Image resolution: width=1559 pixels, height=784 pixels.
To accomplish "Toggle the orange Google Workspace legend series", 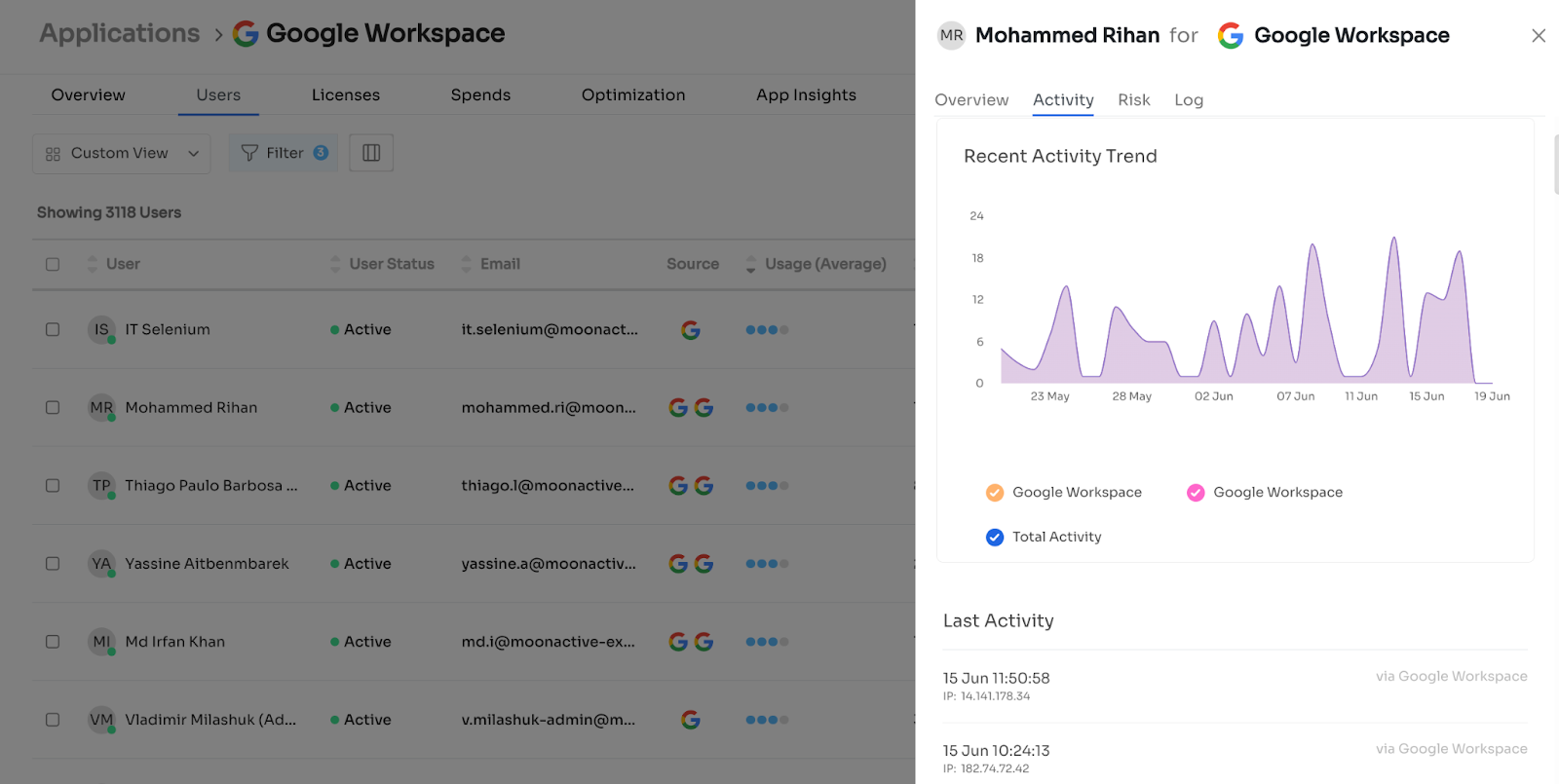I will click(x=995, y=493).
